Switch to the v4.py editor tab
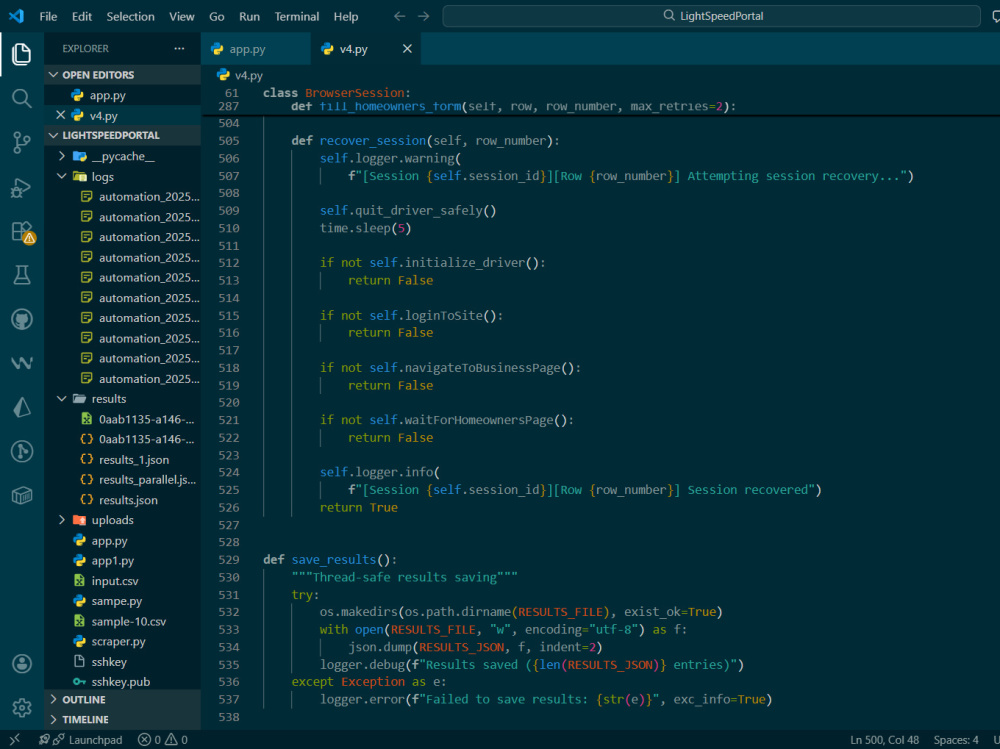The image size is (1000, 749). tap(365, 49)
